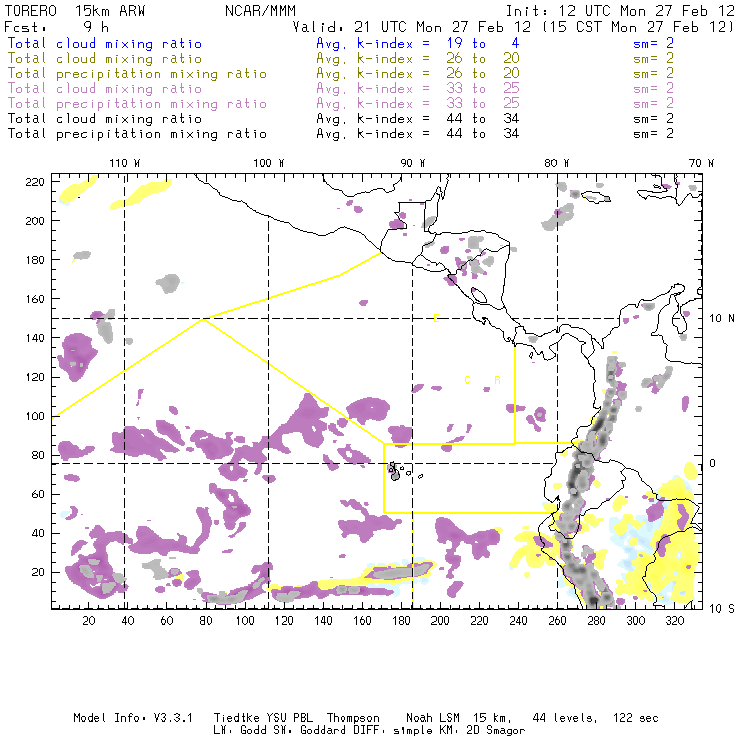
Task: Click the '110 W' longitude label
Action: tap(125, 163)
